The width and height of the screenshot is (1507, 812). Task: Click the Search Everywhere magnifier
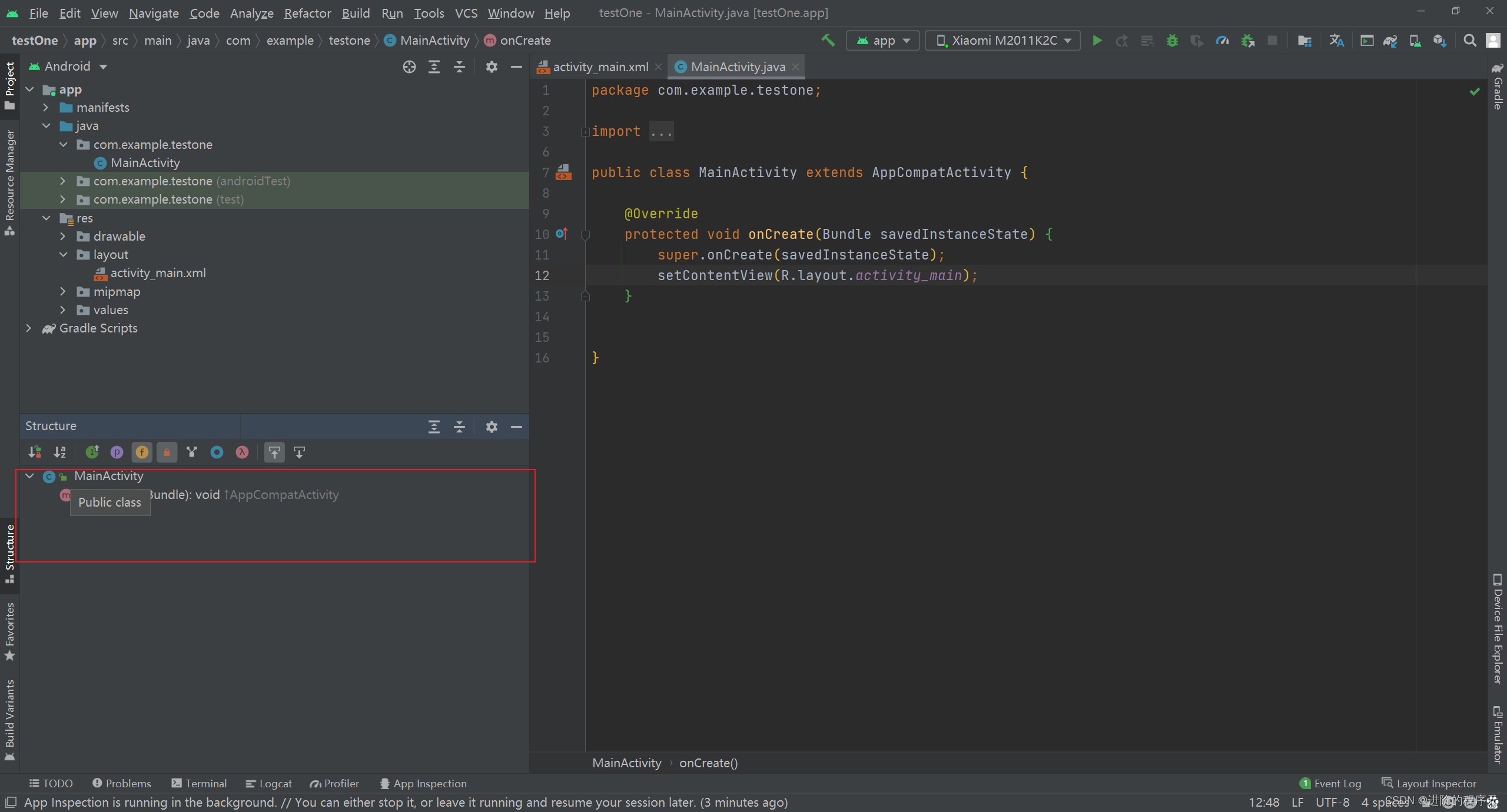(1470, 41)
